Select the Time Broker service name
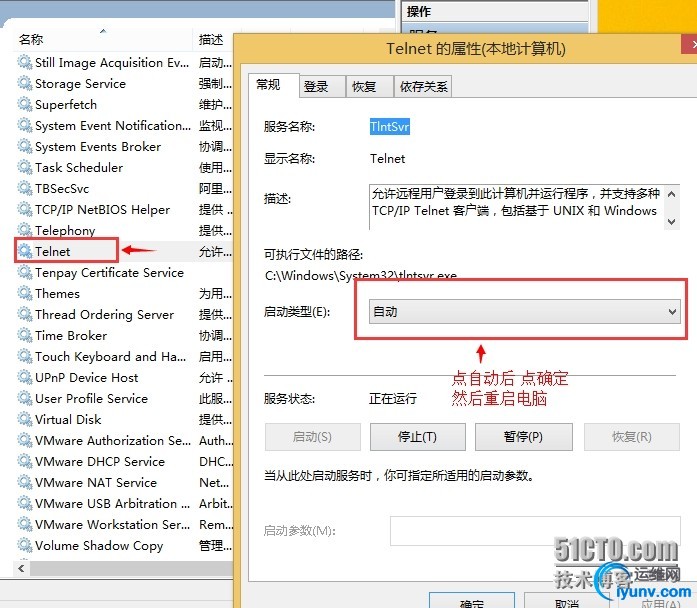697x608 pixels. click(x=71, y=336)
